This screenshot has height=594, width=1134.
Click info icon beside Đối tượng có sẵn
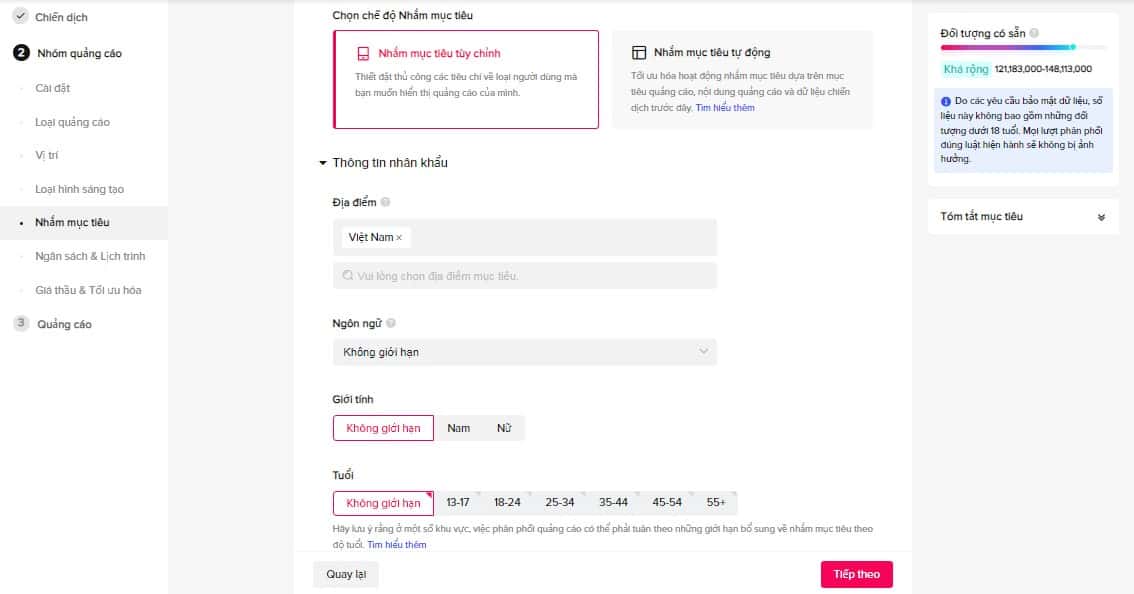(1034, 34)
